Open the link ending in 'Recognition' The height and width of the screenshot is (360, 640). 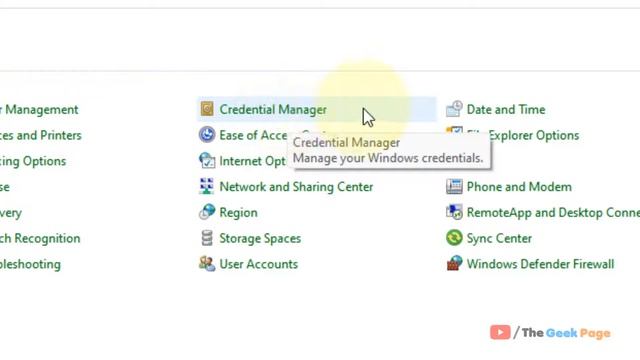coord(40,238)
